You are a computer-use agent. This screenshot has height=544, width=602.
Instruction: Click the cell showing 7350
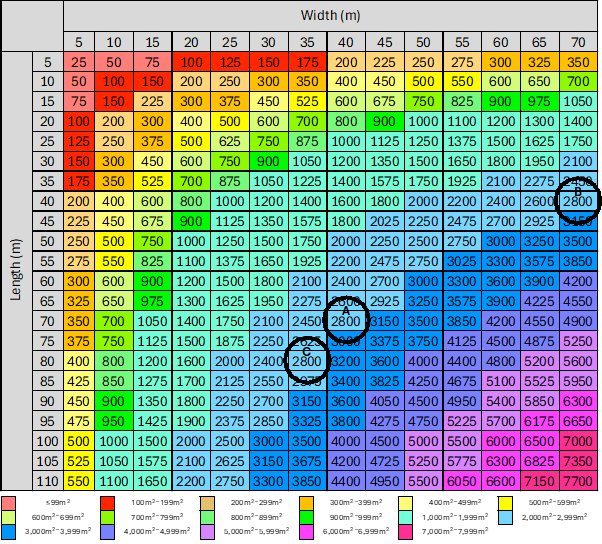tap(578, 461)
